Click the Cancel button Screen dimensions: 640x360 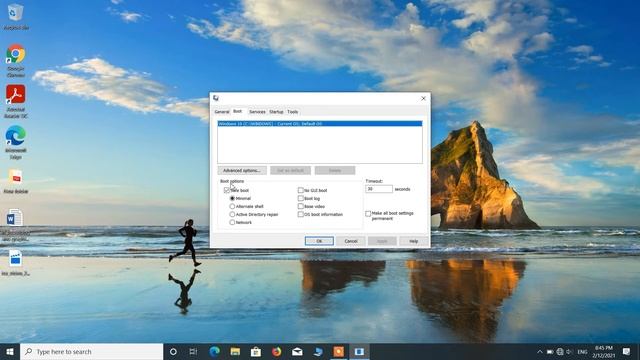click(351, 241)
